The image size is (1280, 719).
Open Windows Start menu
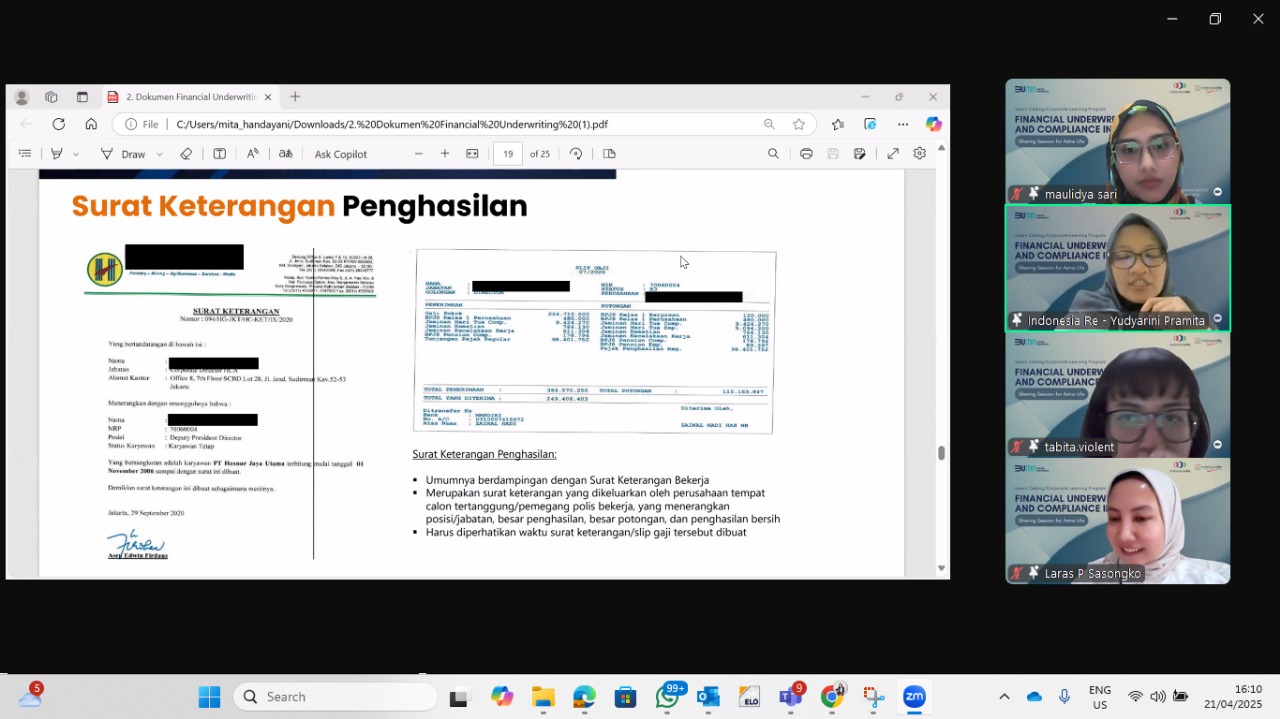(209, 697)
